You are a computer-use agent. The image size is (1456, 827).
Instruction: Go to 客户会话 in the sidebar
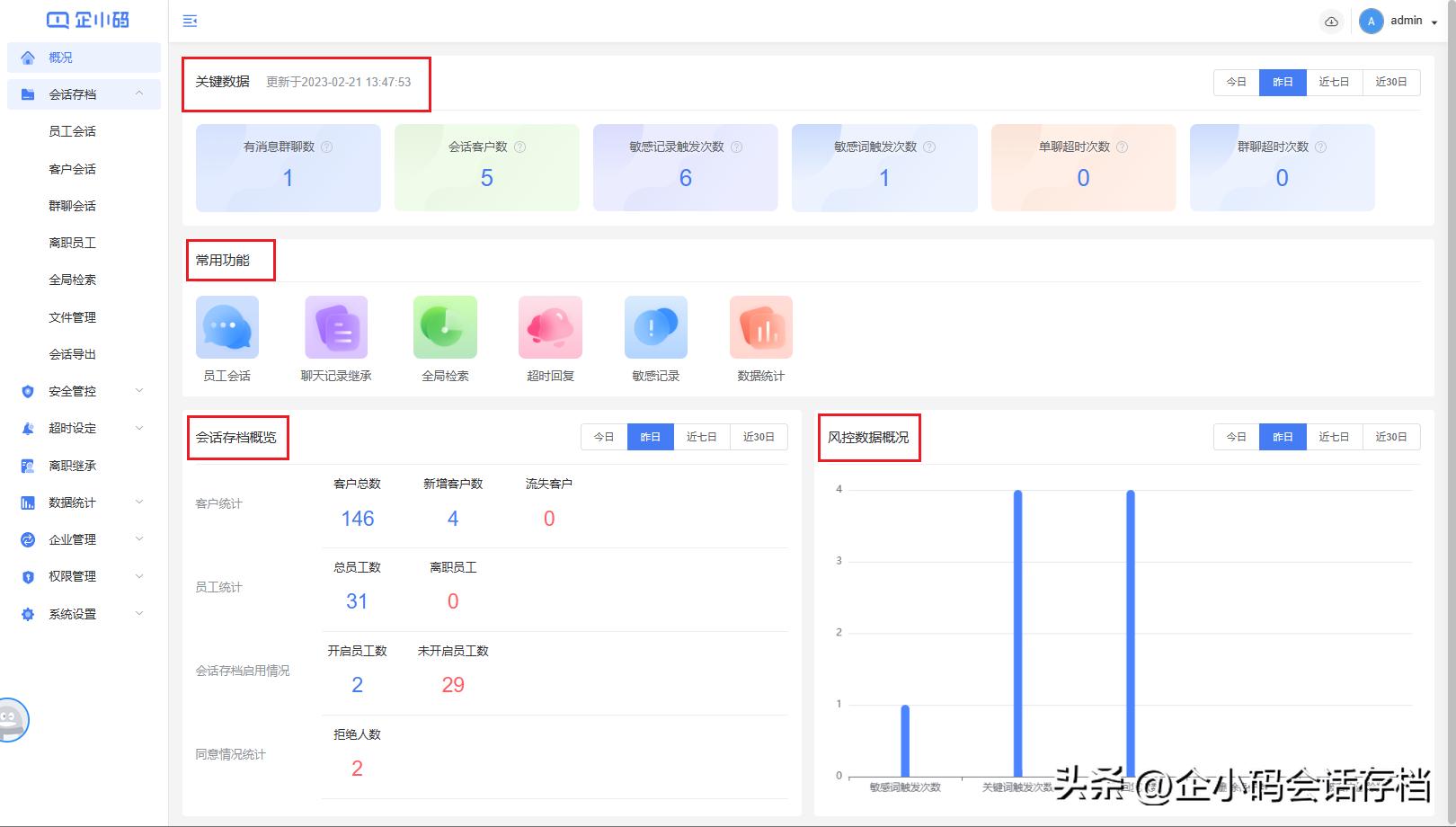pyautogui.click(x=72, y=168)
